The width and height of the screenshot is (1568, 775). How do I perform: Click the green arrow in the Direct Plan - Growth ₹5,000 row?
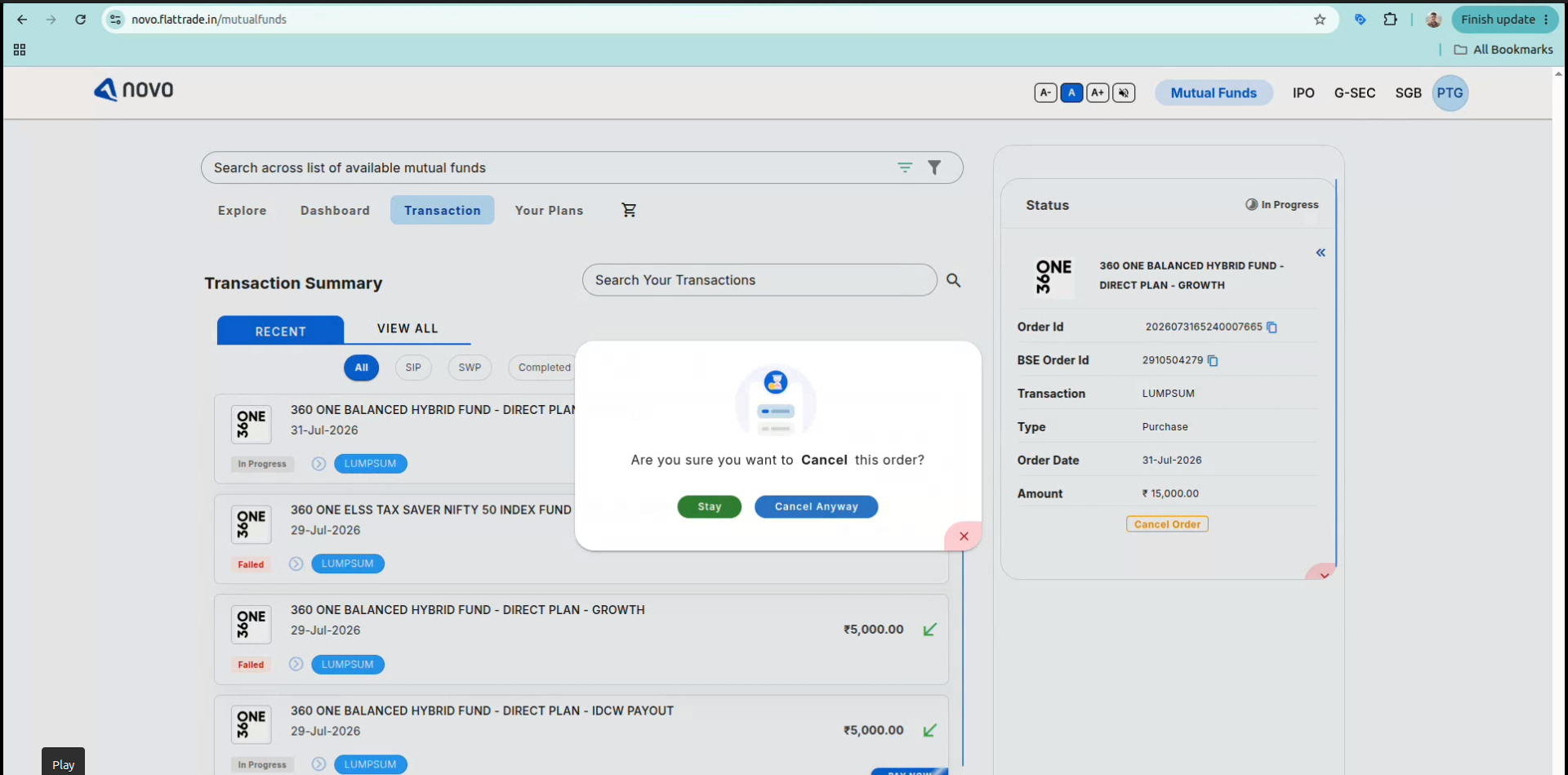tap(929, 630)
